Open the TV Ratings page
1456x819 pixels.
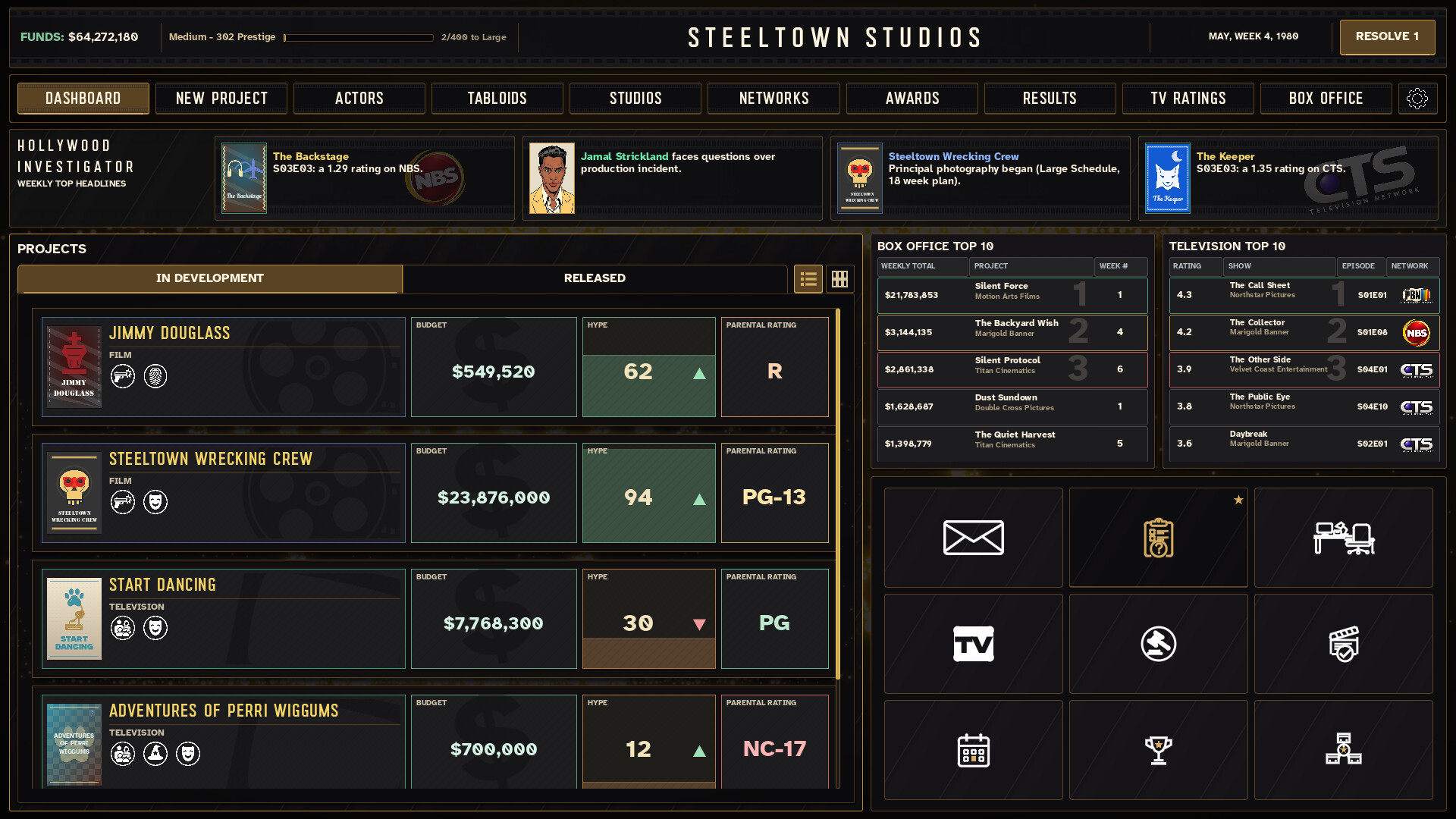pyautogui.click(x=1188, y=99)
